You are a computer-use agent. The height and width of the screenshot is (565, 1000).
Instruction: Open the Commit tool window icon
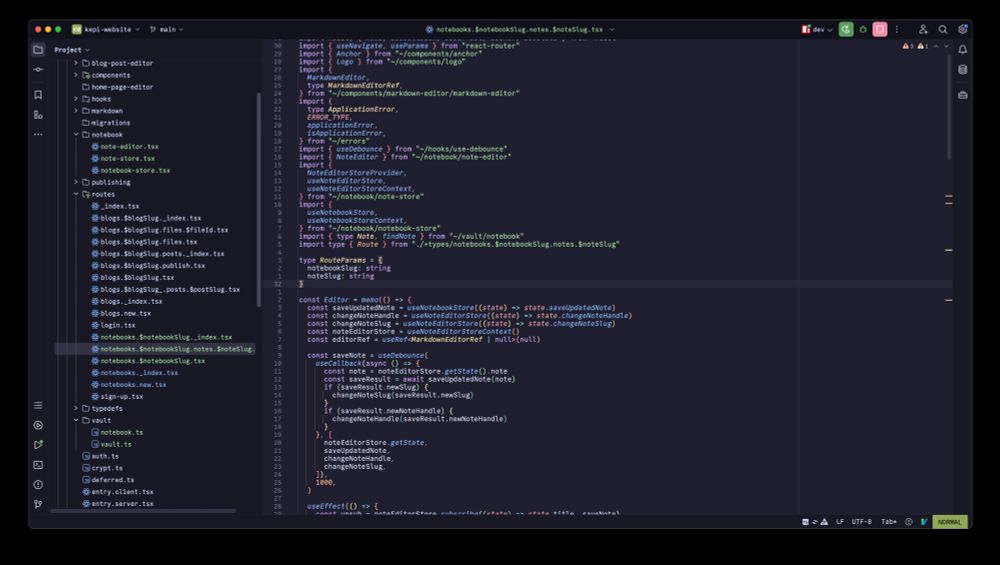click(38, 70)
